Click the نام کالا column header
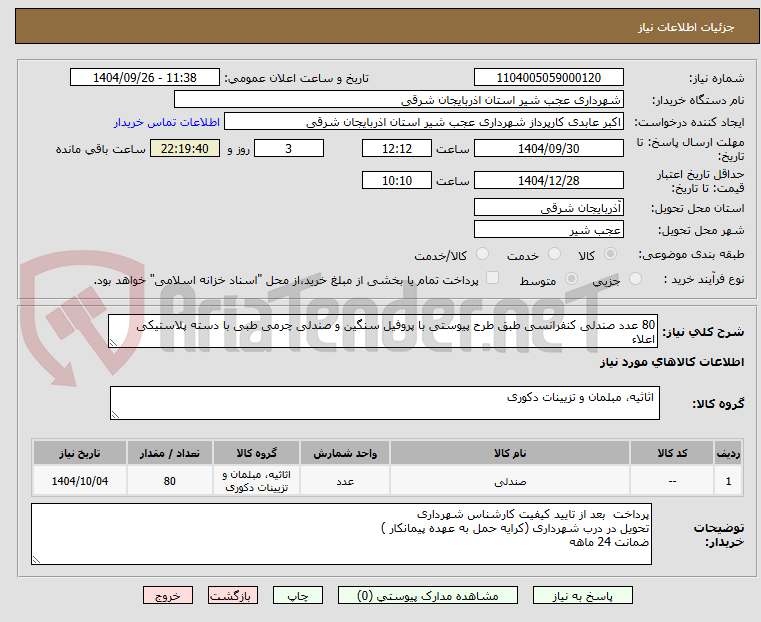Screen dimensions: 761x622 point(510,453)
